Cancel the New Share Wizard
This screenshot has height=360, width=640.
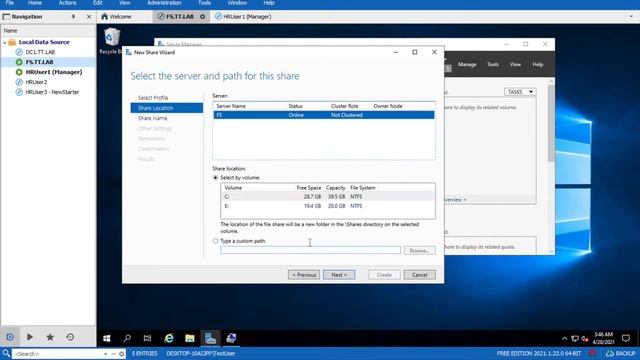click(x=420, y=275)
